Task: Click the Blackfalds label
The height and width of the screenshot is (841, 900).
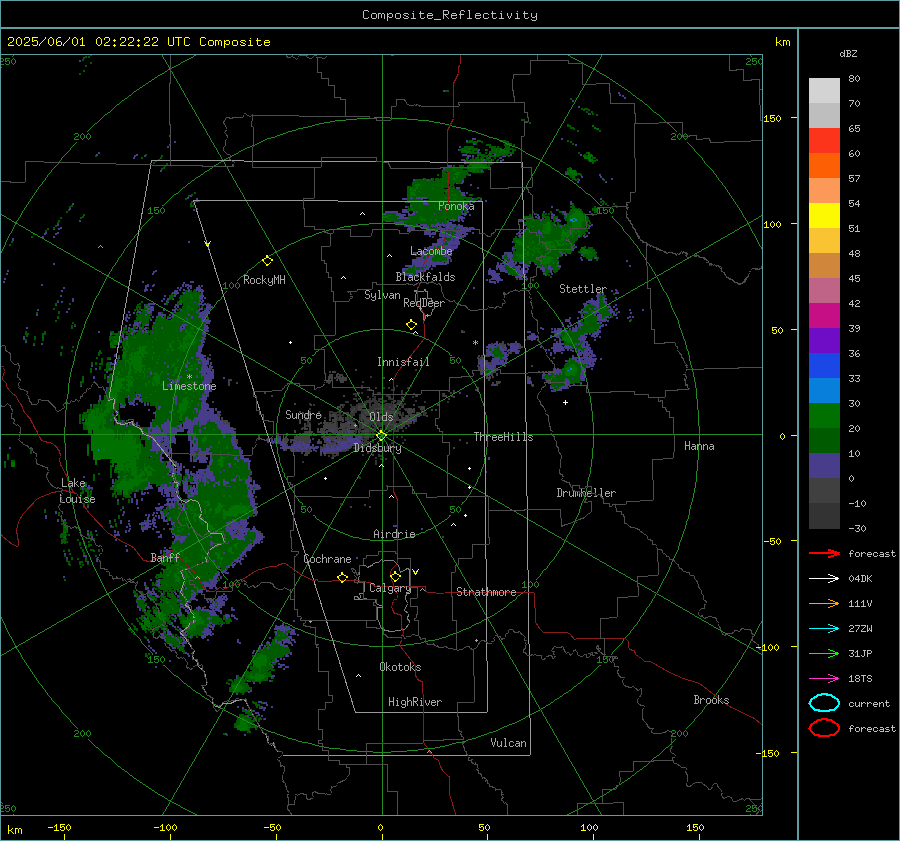Action: coord(425,277)
